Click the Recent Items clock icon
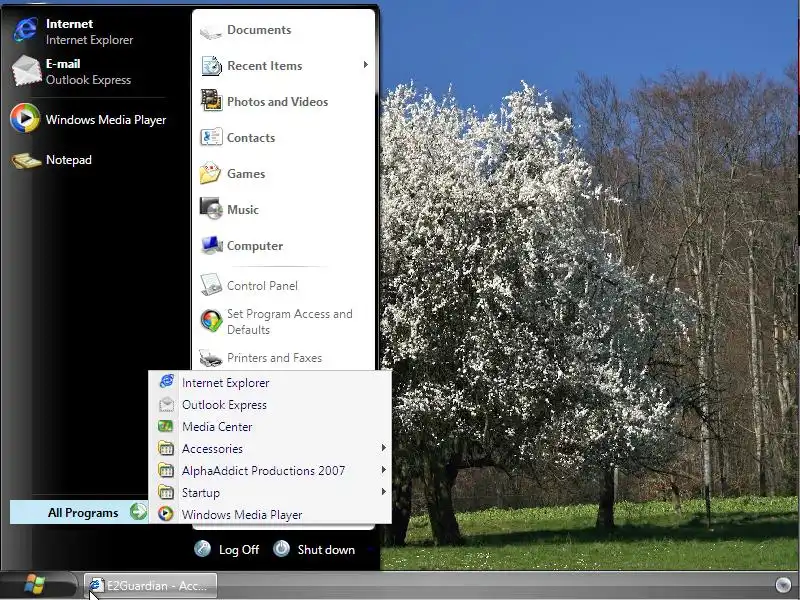Image resolution: width=800 pixels, height=600 pixels. tap(211, 66)
